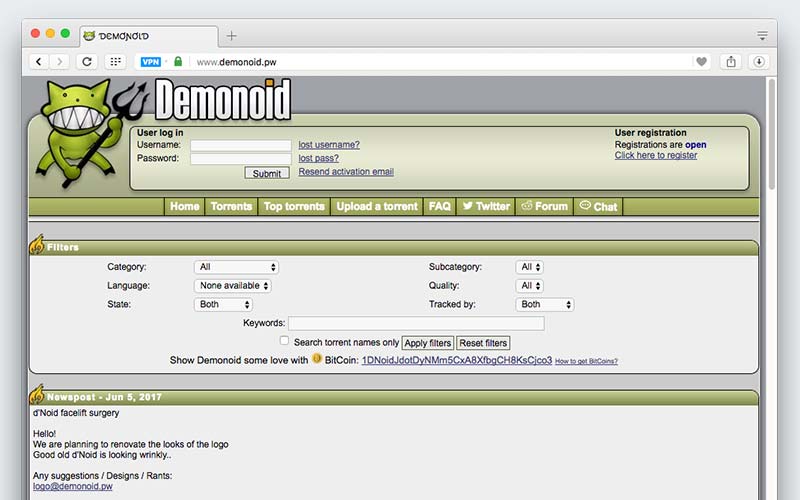Click the BitCoin address link
Viewport: 800px width, 500px height.
coord(457,360)
